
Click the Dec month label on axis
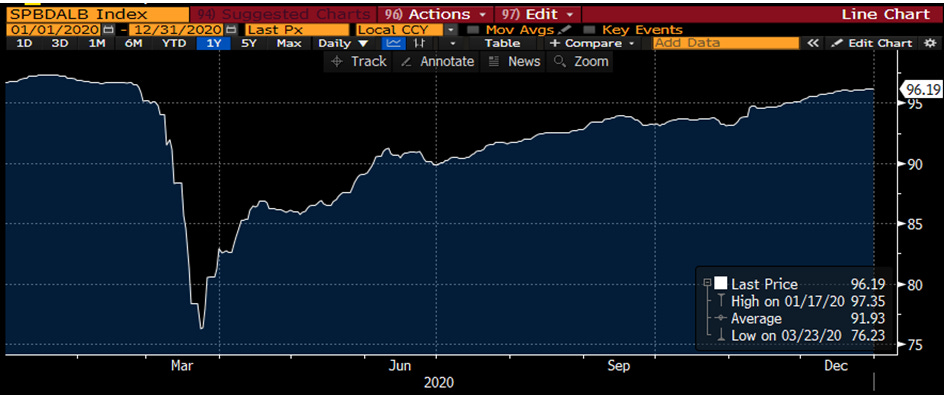836,365
